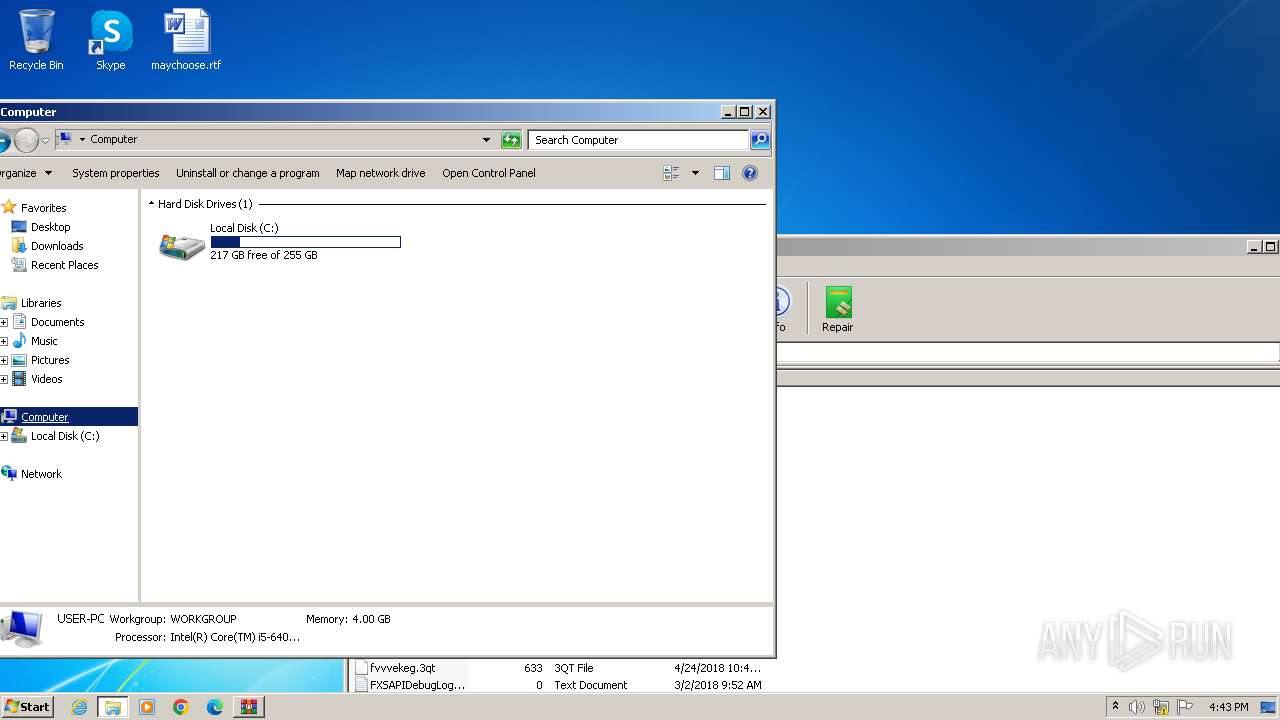The width and height of the screenshot is (1280, 720).
Task: Click the 217 GB free of 255 GB text
Action: pyautogui.click(x=264, y=255)
